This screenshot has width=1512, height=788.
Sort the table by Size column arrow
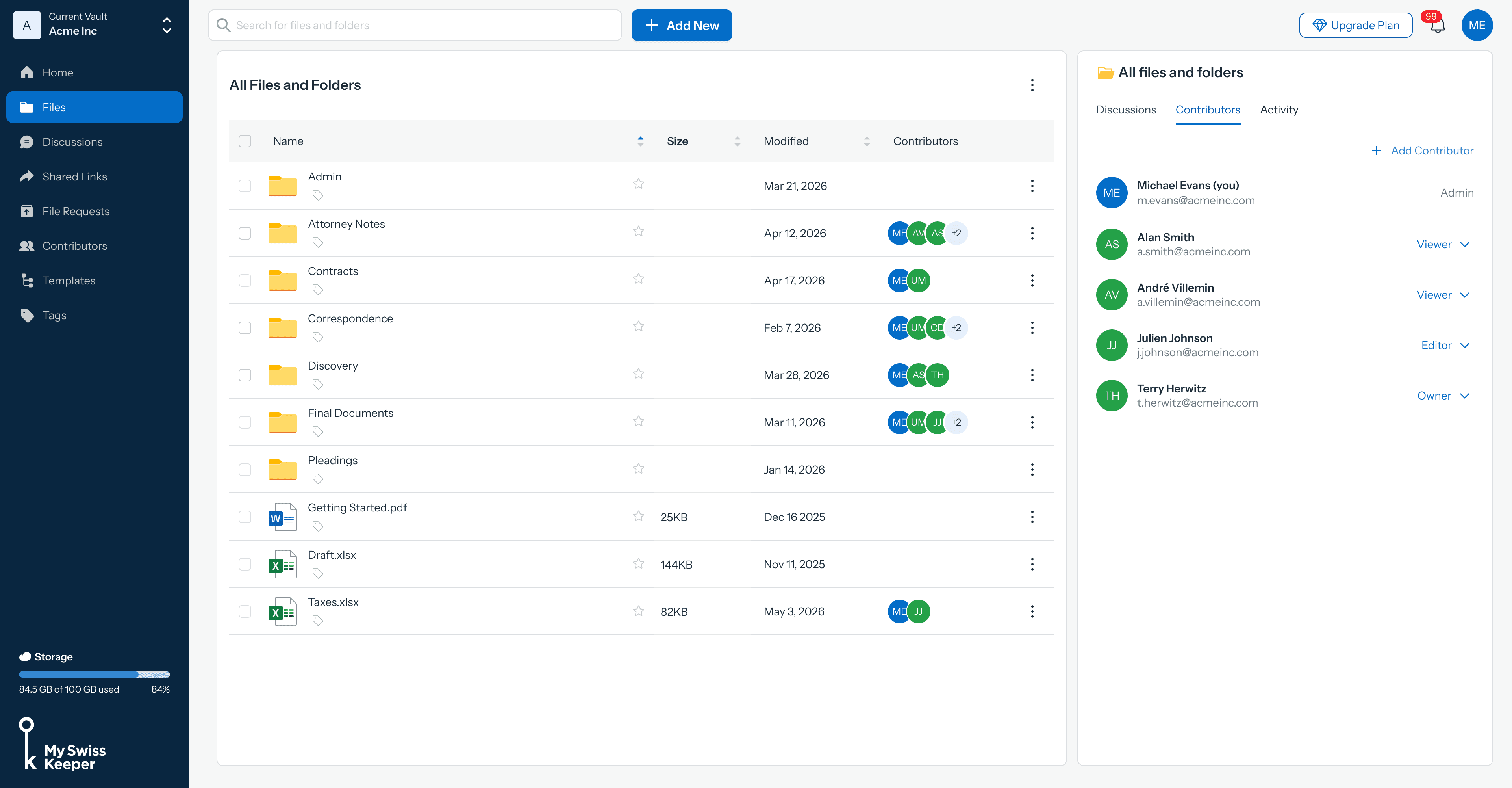tap(737, 141)
